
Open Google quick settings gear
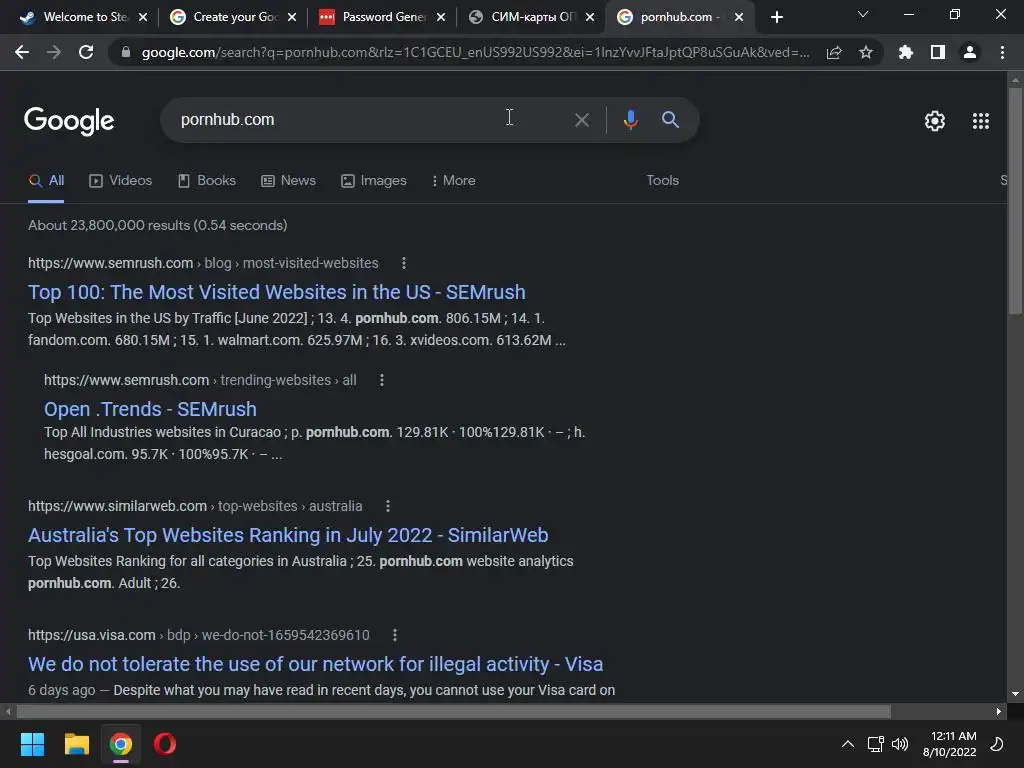coord(935,121)
